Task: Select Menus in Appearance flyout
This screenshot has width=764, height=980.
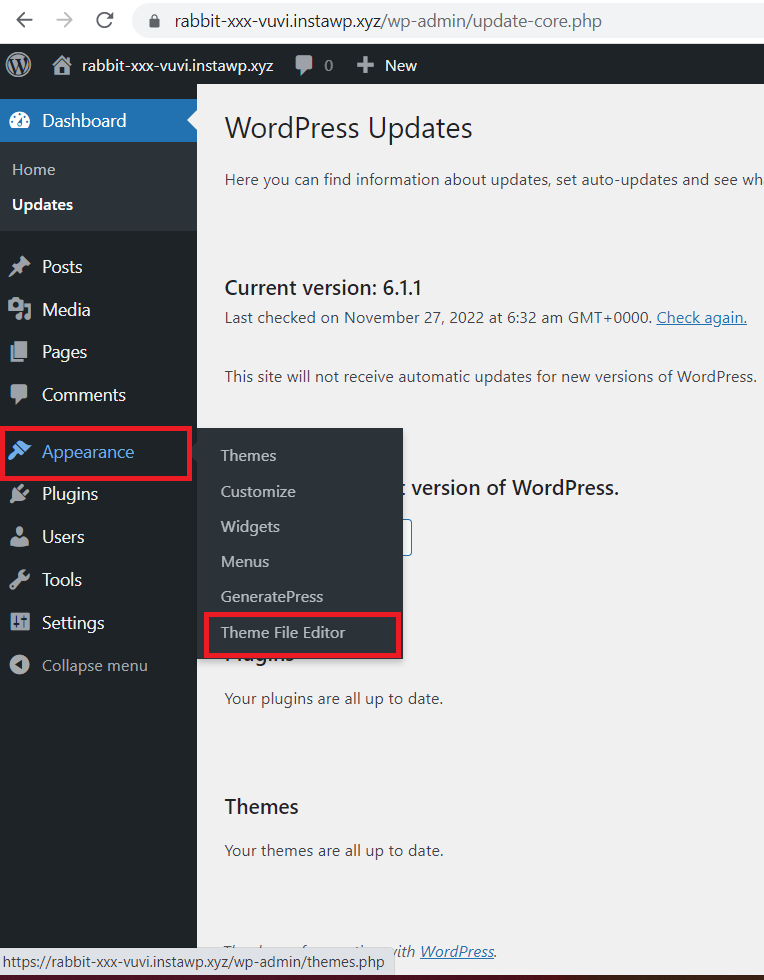Action: (245, 561)
